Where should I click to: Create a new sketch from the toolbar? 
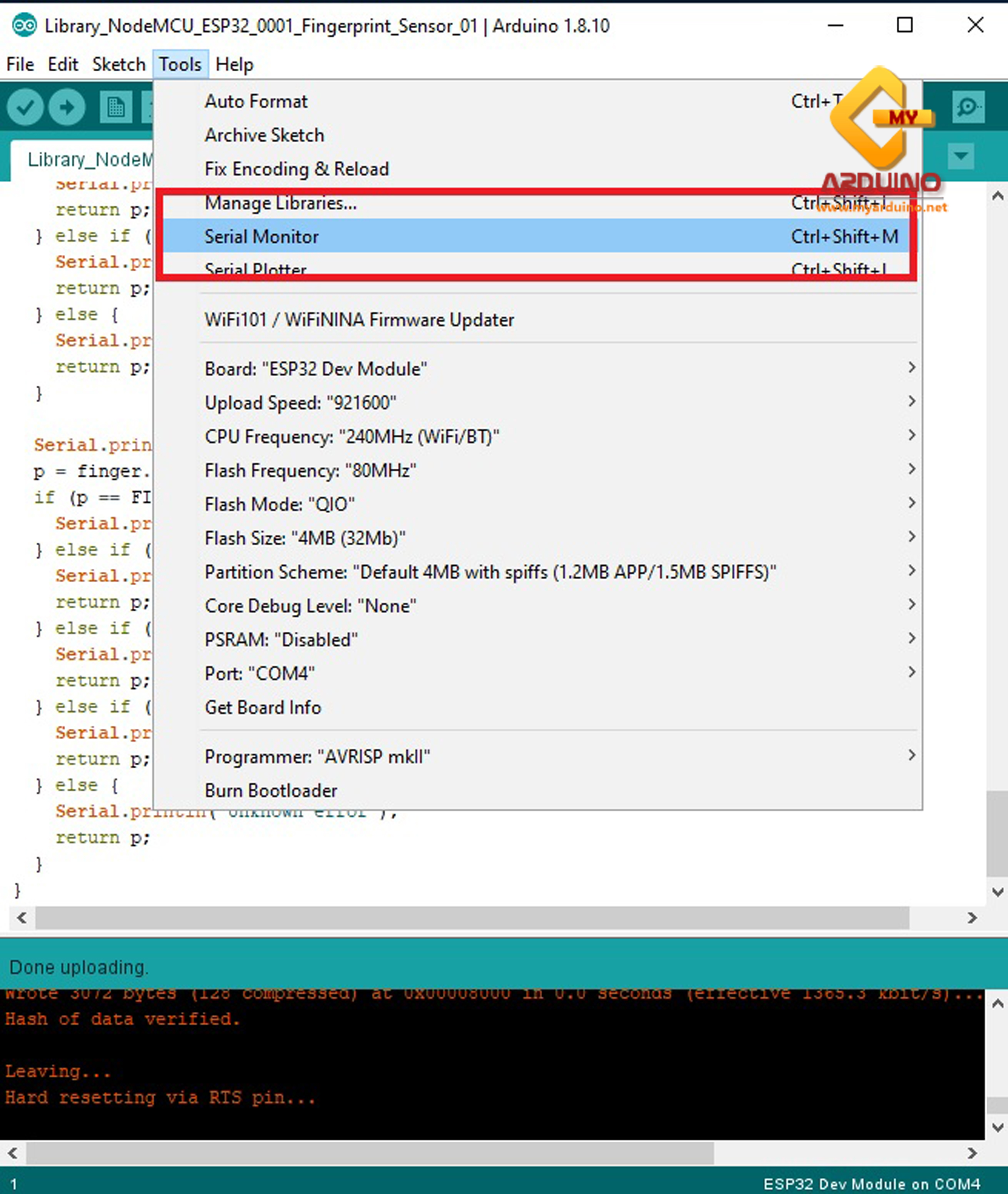coord(116,106)
